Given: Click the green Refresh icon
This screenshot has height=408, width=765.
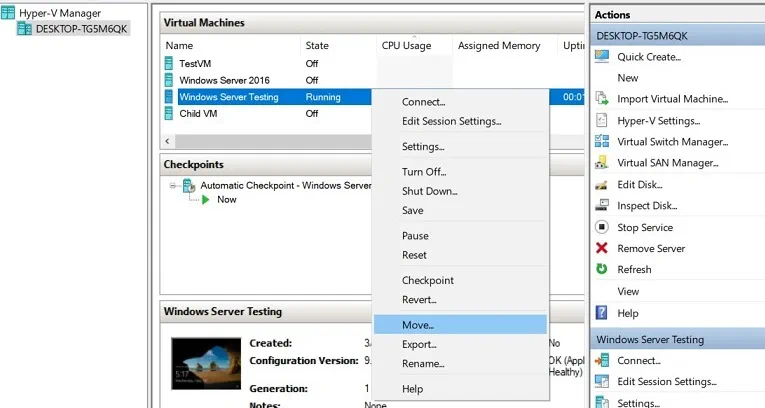Looking at the screenshot, I should 602,269.
